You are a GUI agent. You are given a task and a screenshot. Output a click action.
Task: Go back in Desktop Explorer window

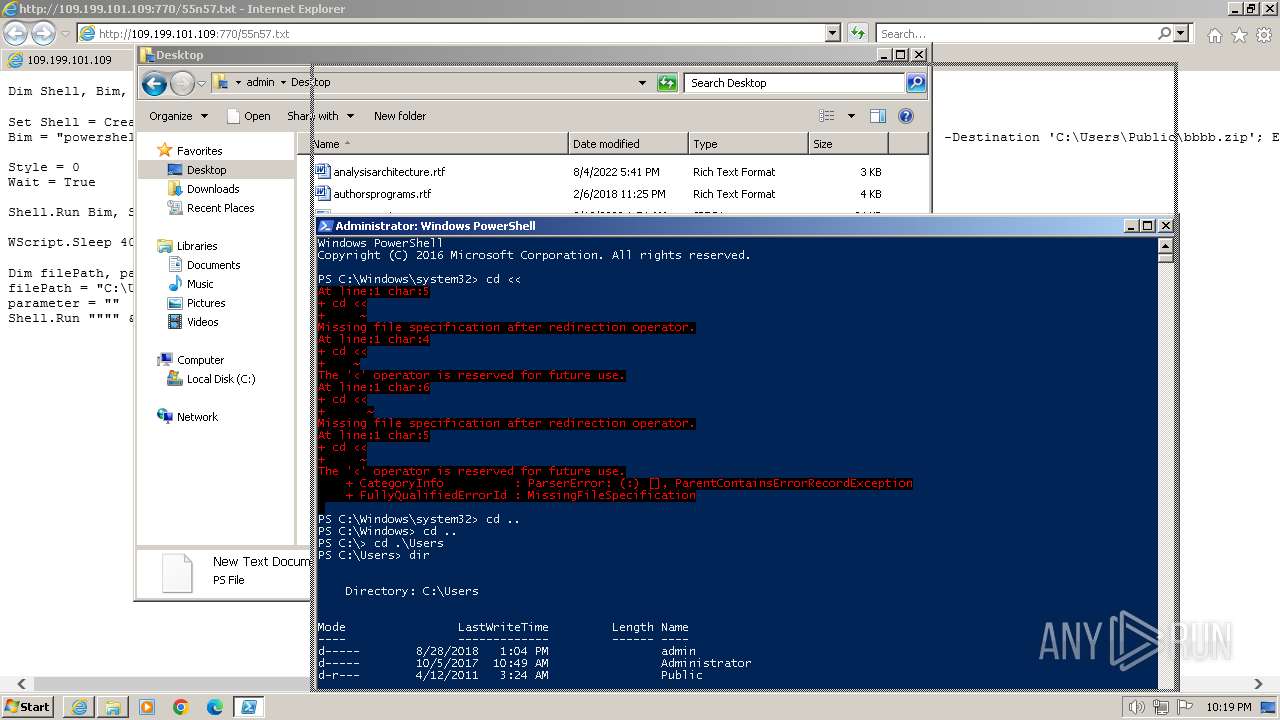coord(154,84)
